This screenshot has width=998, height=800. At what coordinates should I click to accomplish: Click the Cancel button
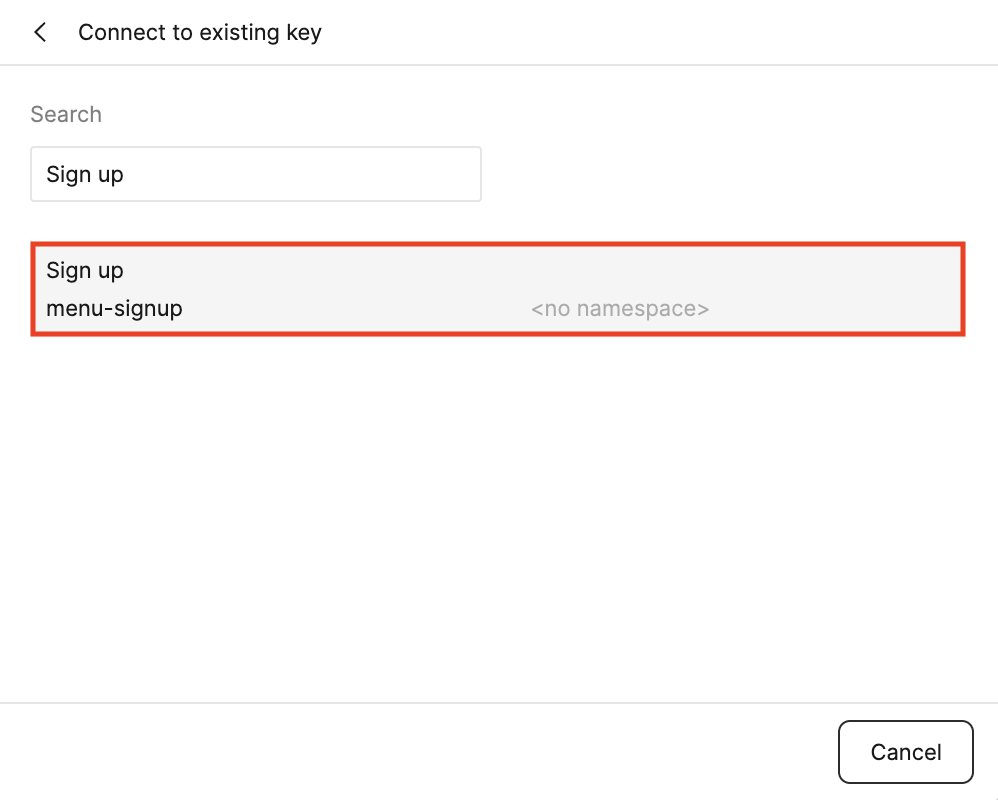pos(905,752)
